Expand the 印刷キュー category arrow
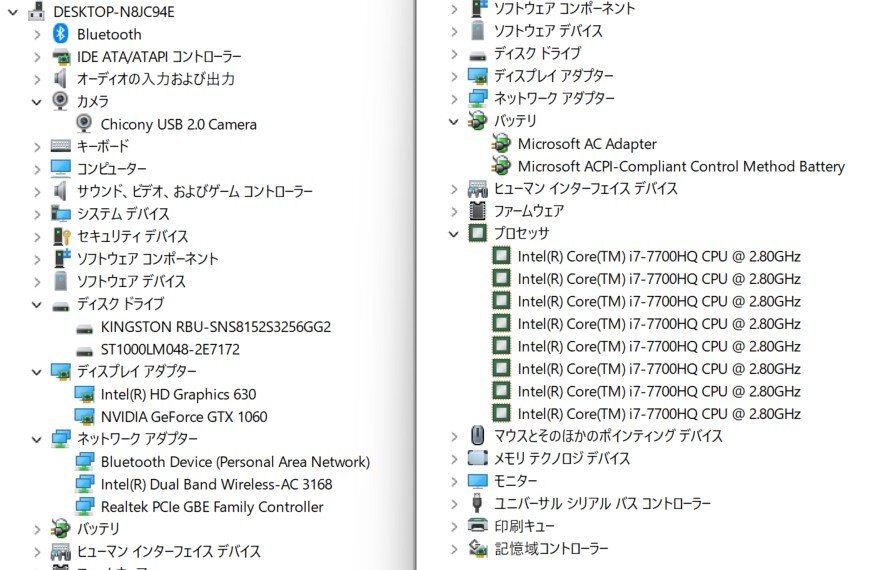This screenshot has height=570, width=880. 454,526
